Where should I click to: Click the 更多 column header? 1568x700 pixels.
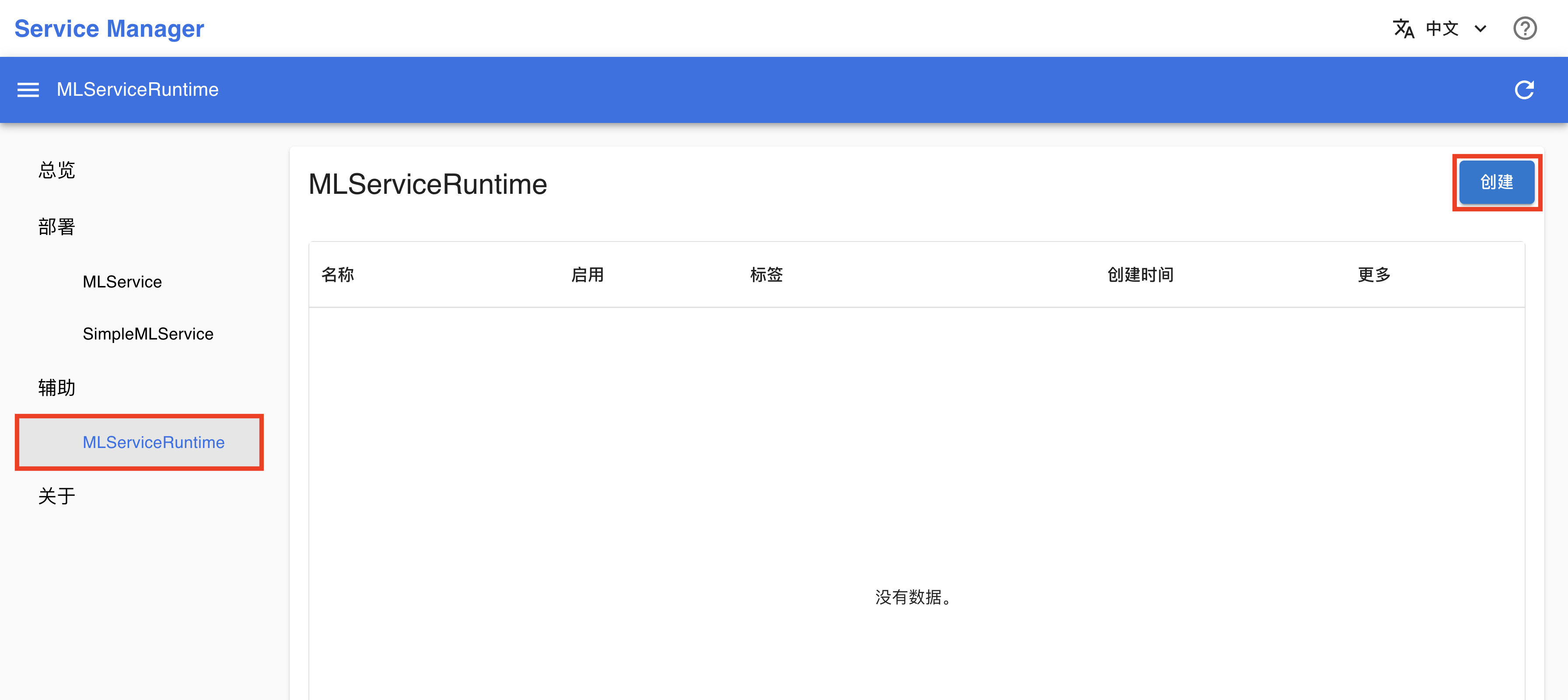[1374, 274]
